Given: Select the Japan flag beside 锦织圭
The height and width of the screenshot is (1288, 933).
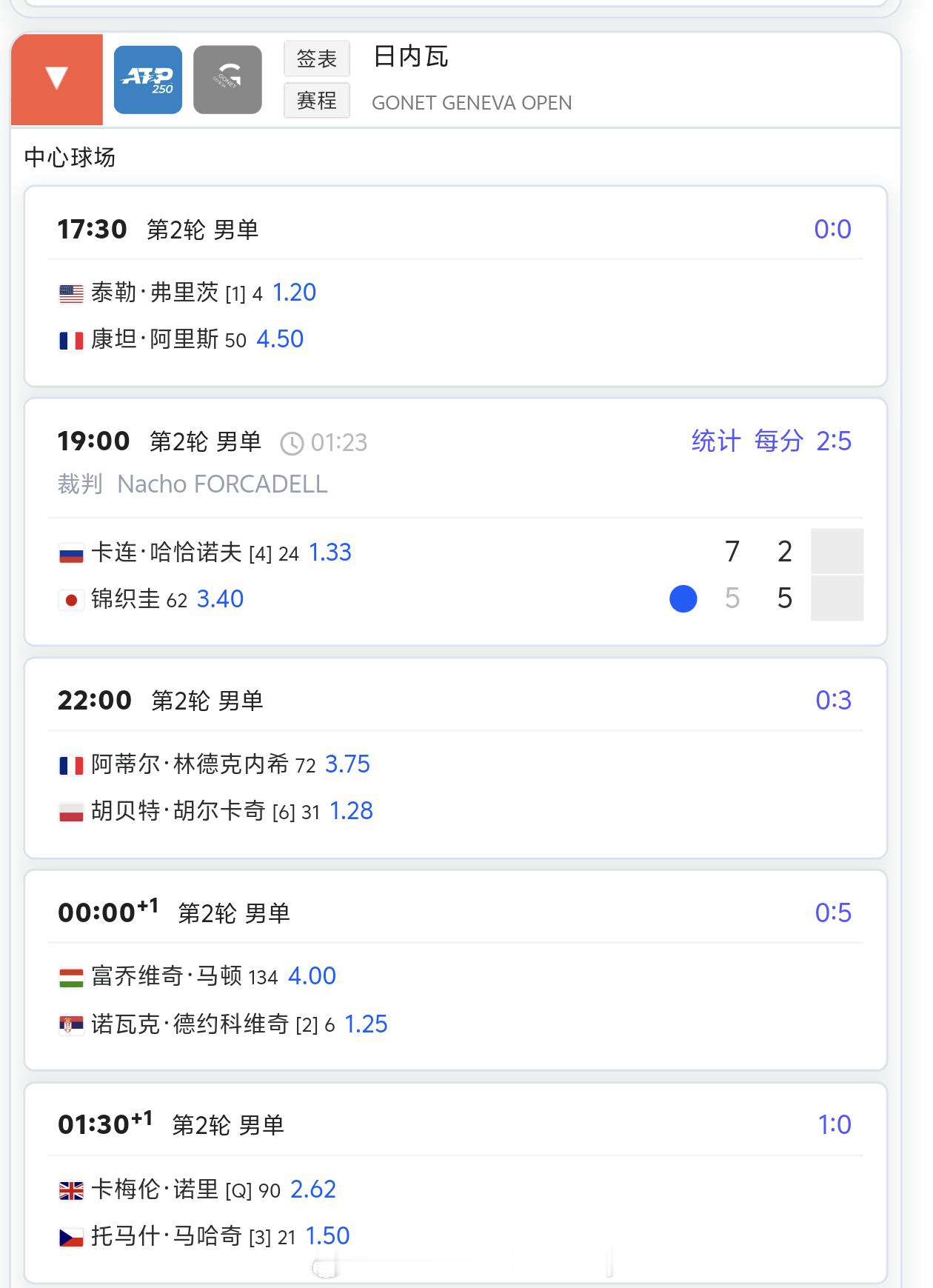Looking at the screenshot, I should (x=71, y=600).
